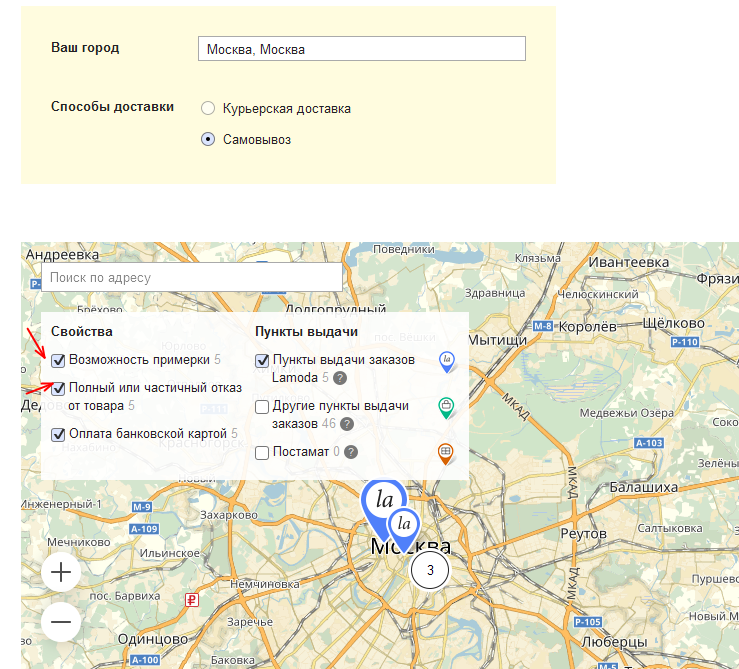Screen dimensions: 739x669
Task: Focus the Поиск по адресу search box
Action: (192, 277)
